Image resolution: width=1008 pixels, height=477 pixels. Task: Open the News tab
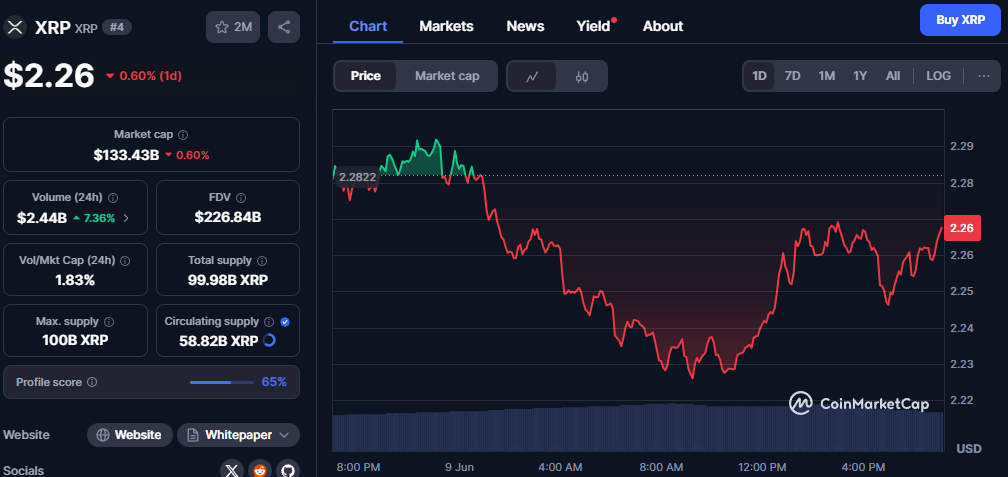point(525,26)
